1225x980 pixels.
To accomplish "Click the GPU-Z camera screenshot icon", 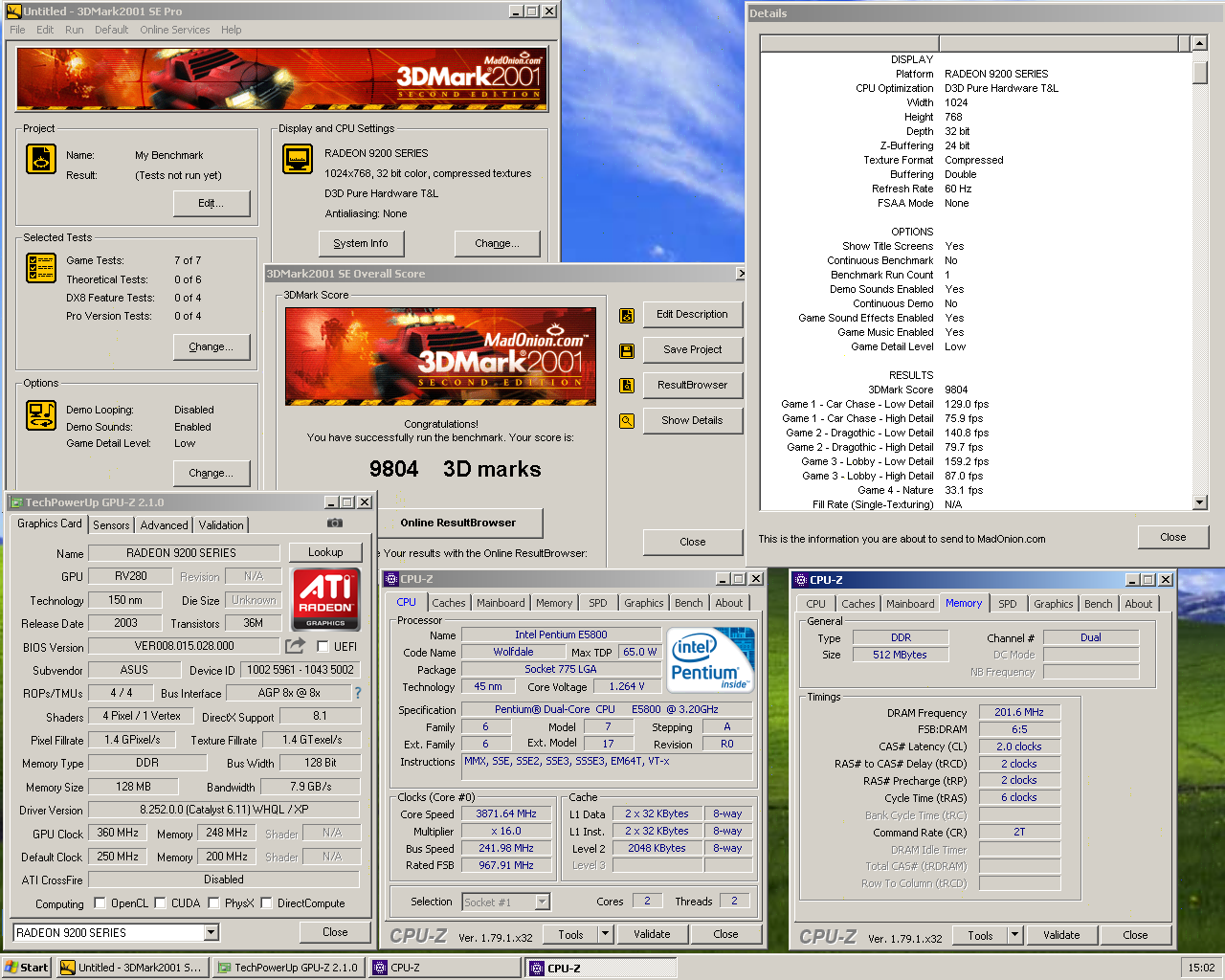I will pos(335,523).
